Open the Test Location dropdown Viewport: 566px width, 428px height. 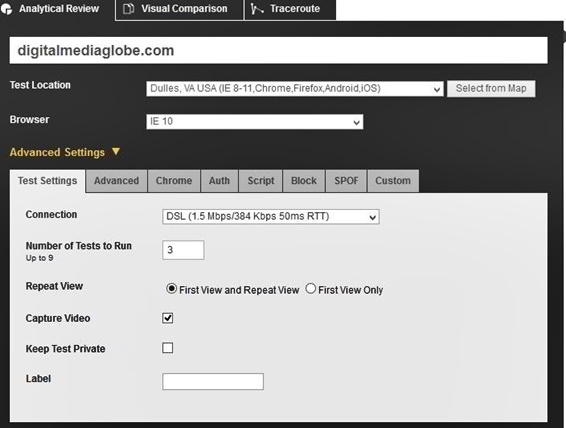pos(295,88)
